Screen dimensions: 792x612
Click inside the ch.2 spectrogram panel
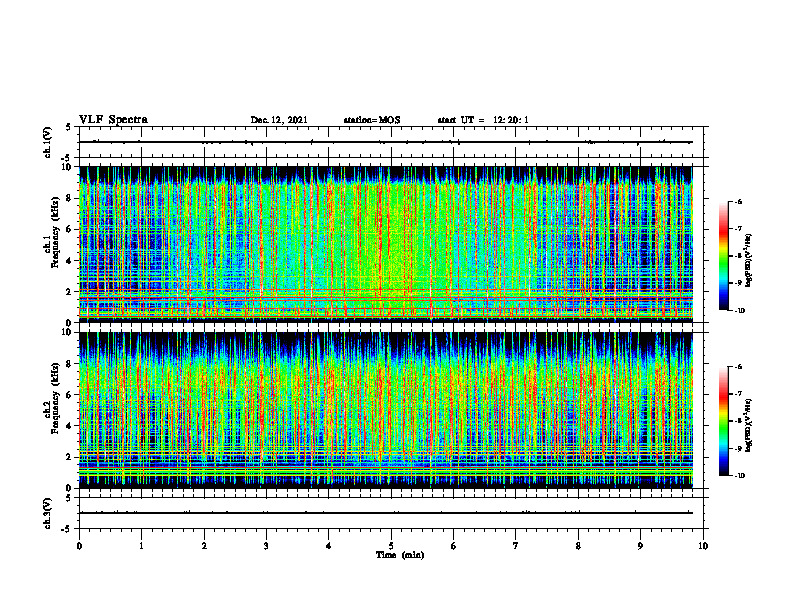point(386,410)
